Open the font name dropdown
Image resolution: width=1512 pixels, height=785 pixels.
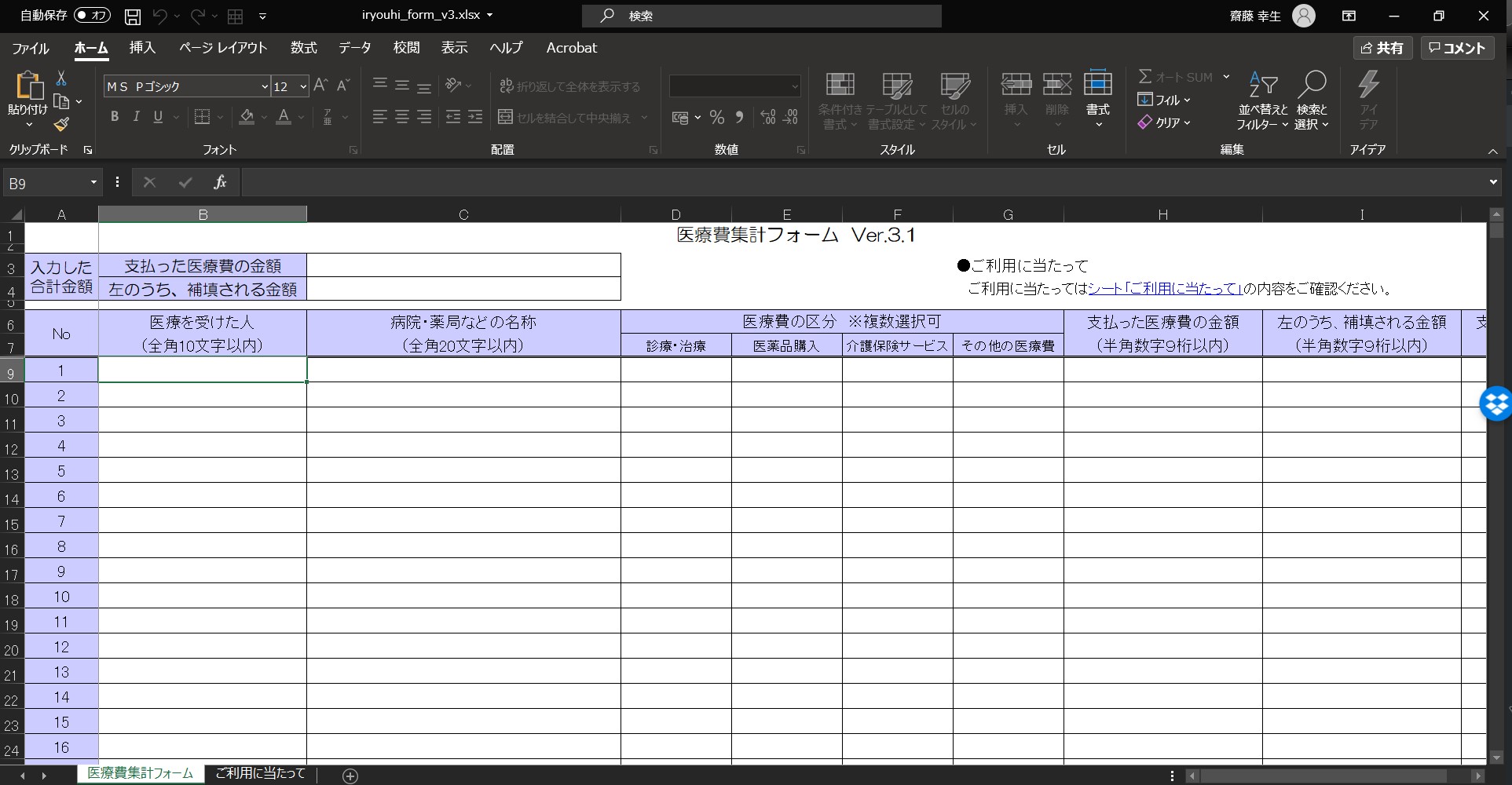pyautogui.click(x=265, y=86)
